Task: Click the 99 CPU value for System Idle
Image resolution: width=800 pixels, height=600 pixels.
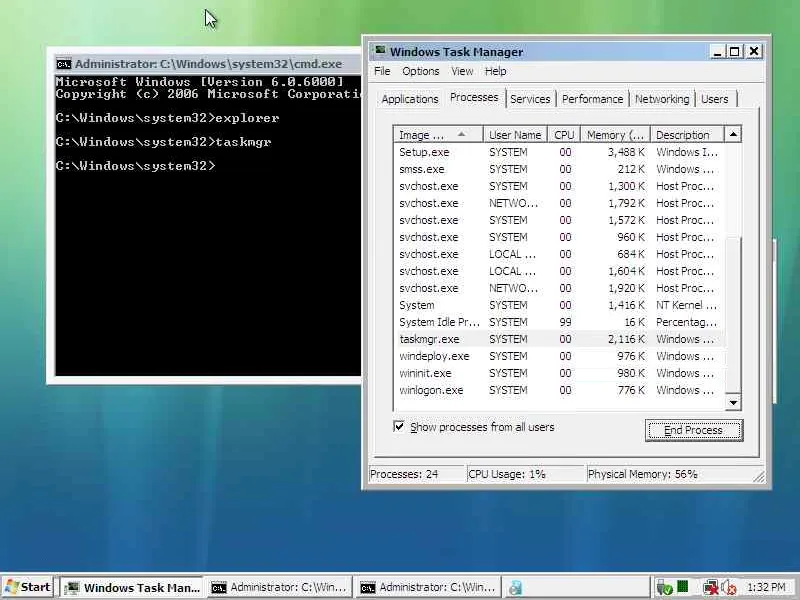Action: (565, 322)
